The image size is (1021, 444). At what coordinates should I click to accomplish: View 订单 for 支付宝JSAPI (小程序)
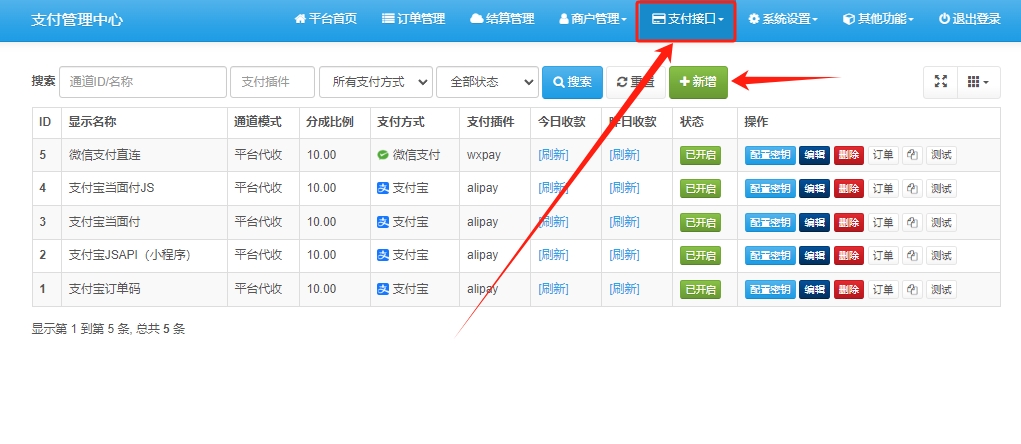pos(884,256)
